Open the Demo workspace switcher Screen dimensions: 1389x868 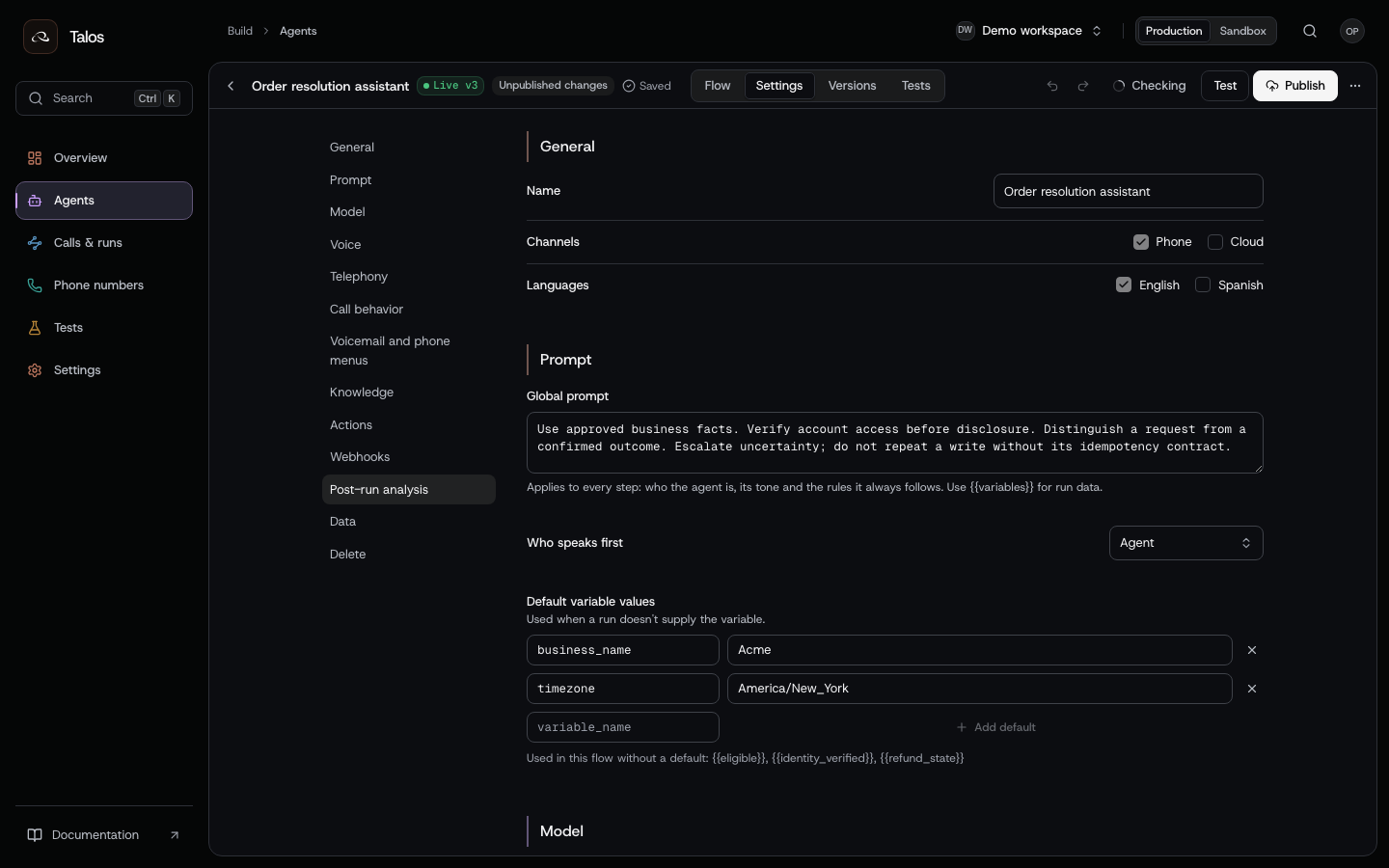click(x=1029, y=31)
